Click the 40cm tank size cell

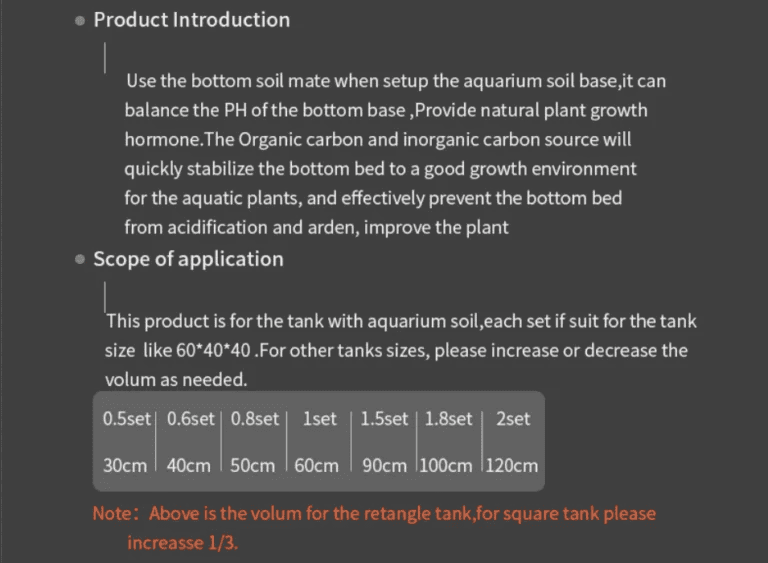click(x=189, y=466)
